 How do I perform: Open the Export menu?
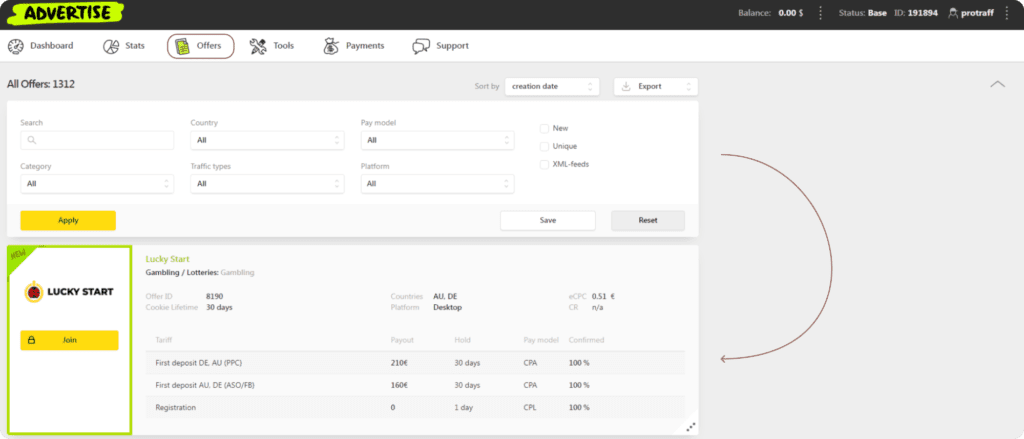click(x=655, y=87)
